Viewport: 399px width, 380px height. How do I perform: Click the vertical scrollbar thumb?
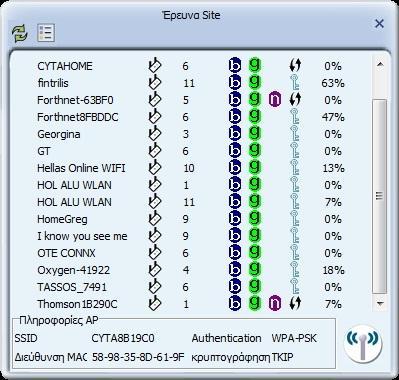(379, 196)
